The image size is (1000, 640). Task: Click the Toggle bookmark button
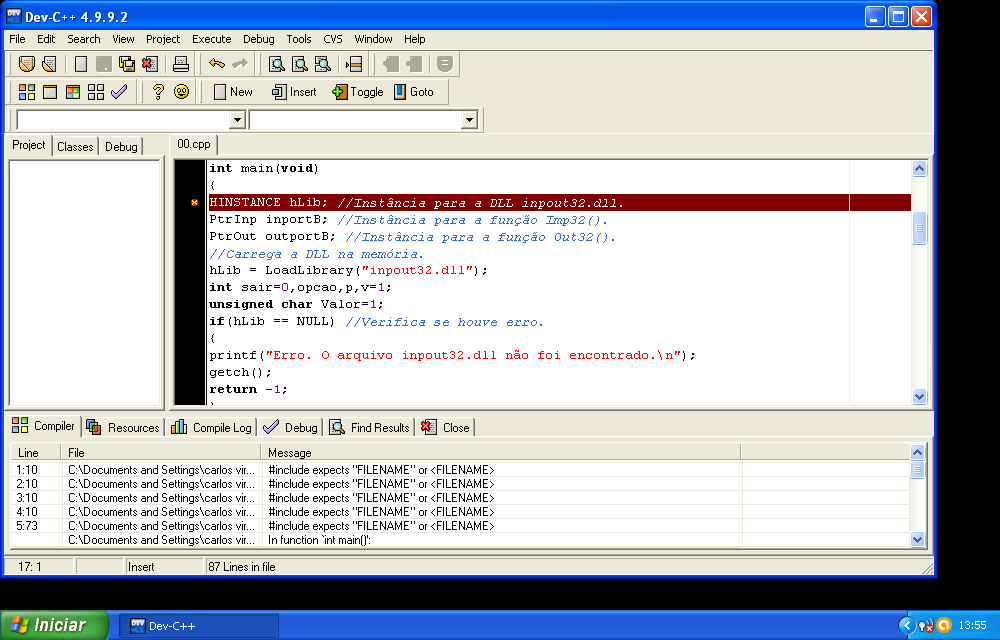point(357,92)
